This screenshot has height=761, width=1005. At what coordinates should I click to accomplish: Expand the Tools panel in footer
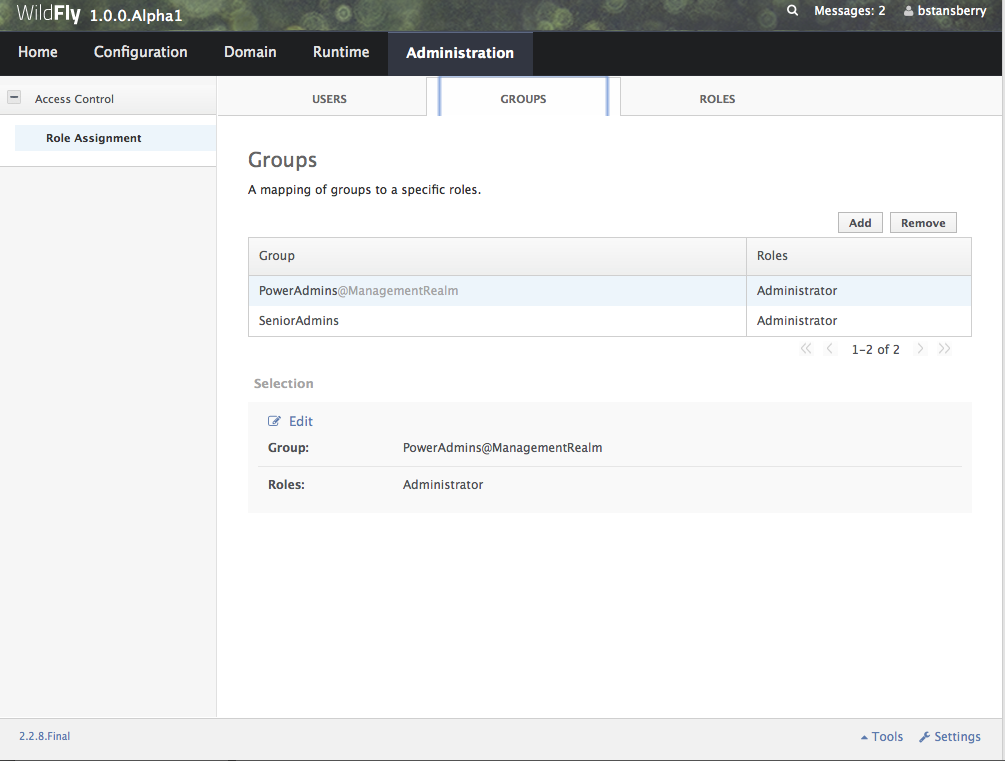pyautogui.click(x=881, y=737)
